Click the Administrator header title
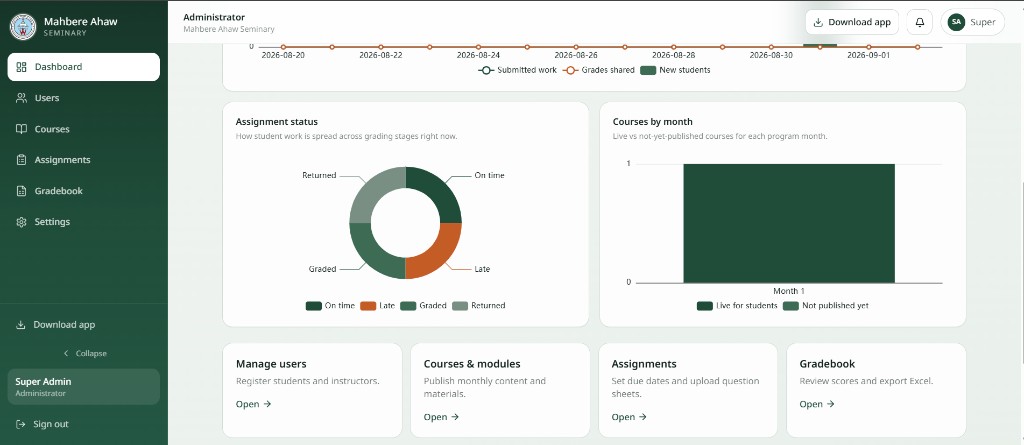 (214, 17)
